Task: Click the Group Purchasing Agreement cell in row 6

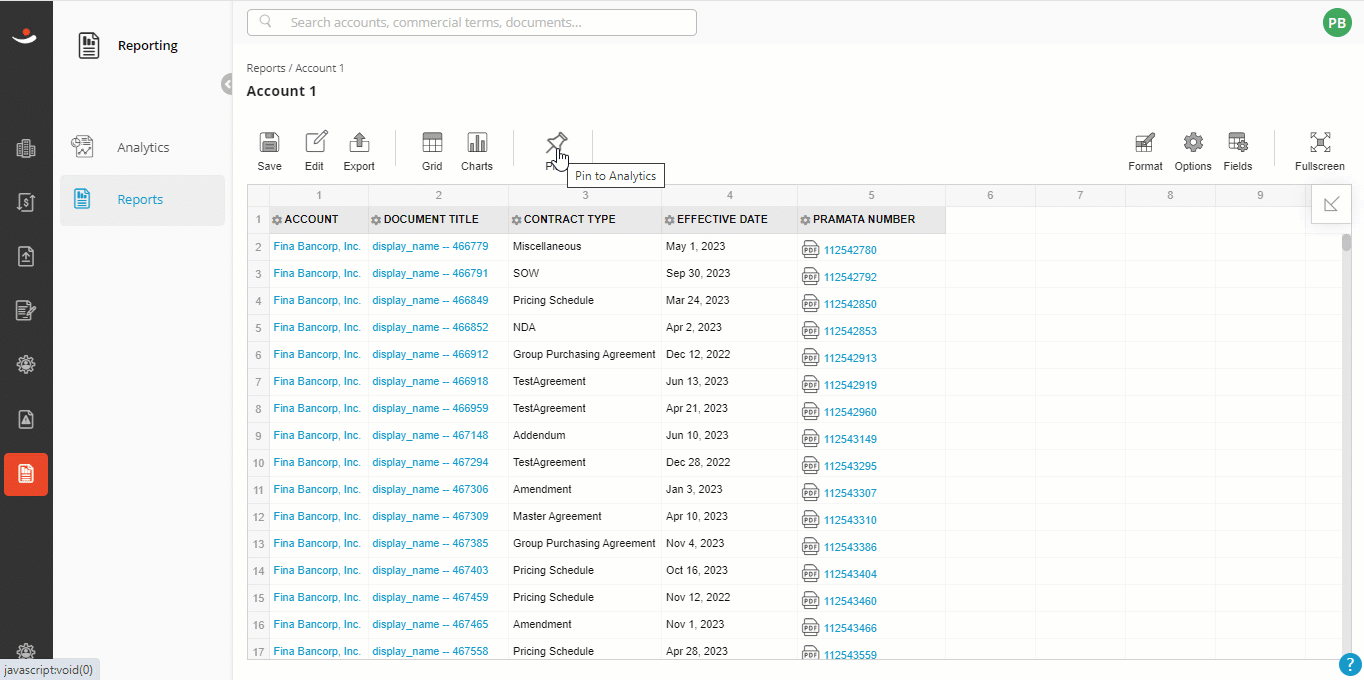Action: click(x=584, y=354)
